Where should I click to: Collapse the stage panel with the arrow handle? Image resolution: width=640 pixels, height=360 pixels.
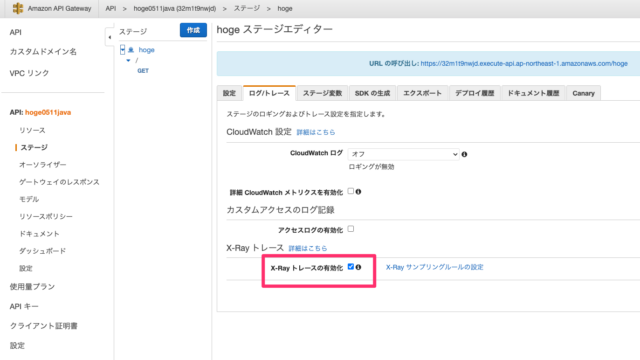[109, 37]
